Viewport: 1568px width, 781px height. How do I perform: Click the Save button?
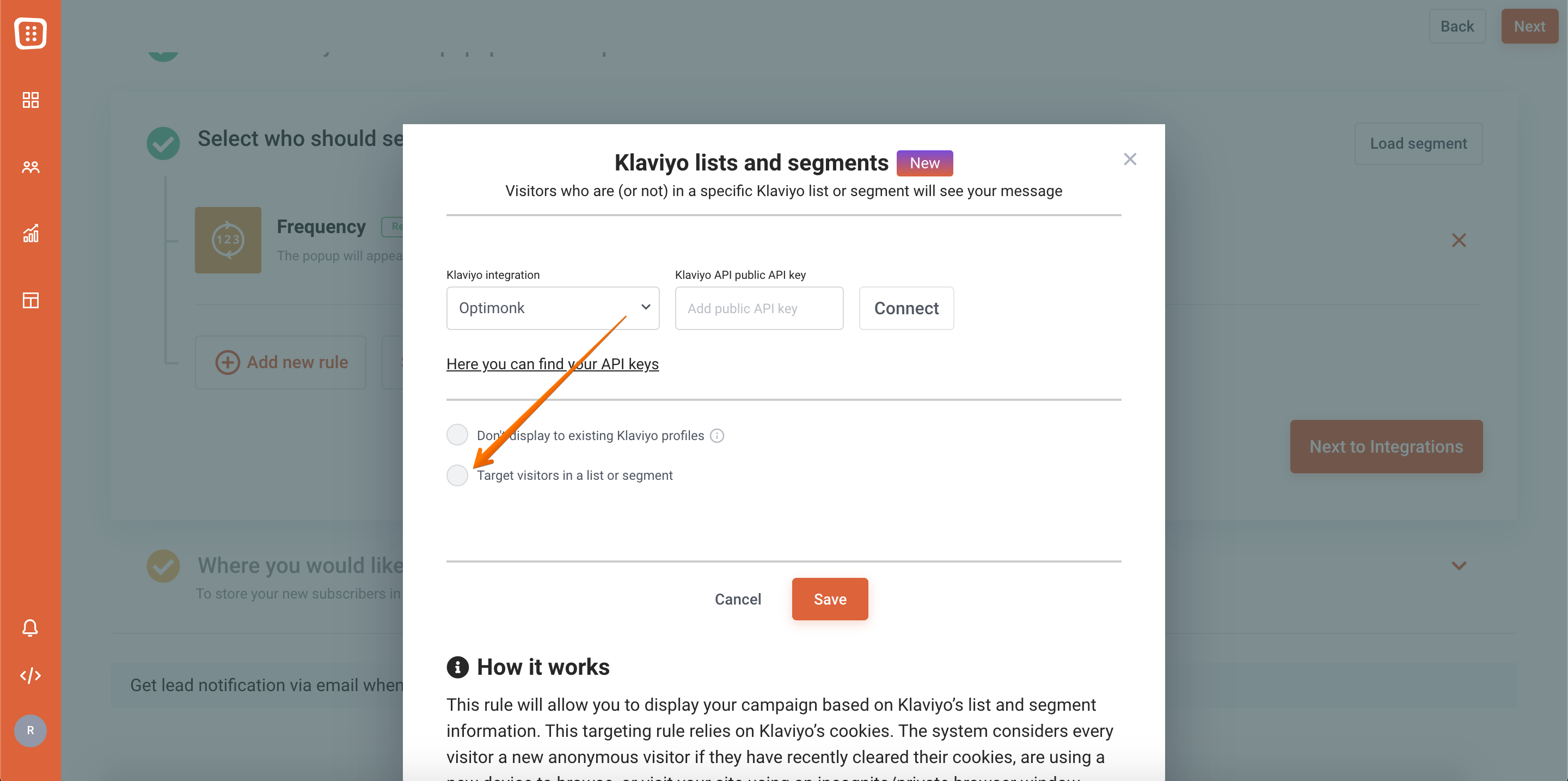tap(830, 599)
